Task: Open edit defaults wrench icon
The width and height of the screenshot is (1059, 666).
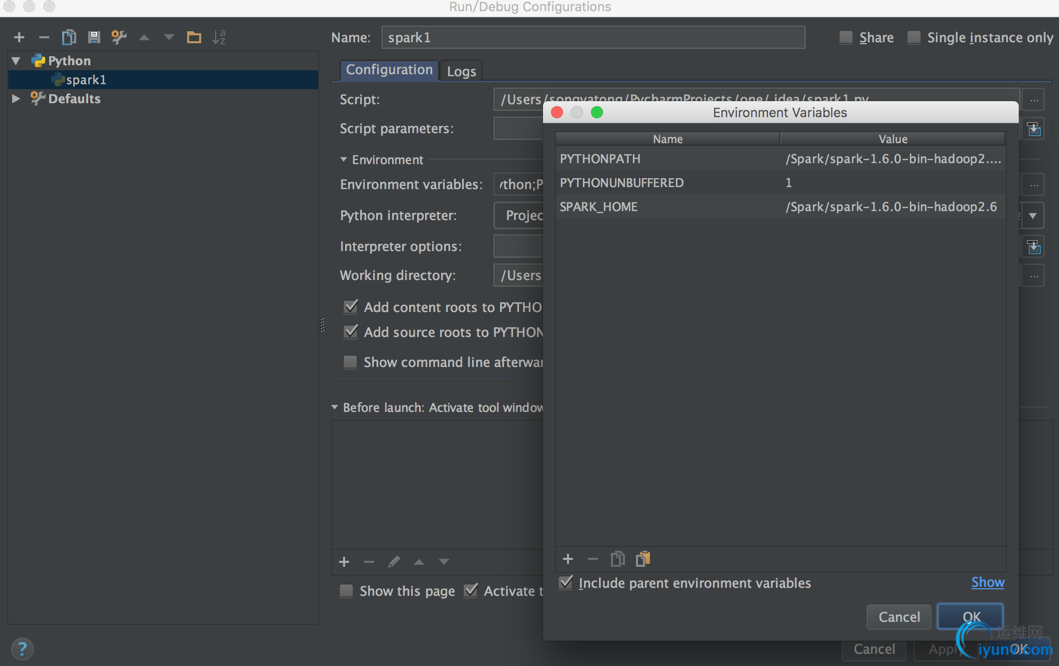Action: pos(119,37)
